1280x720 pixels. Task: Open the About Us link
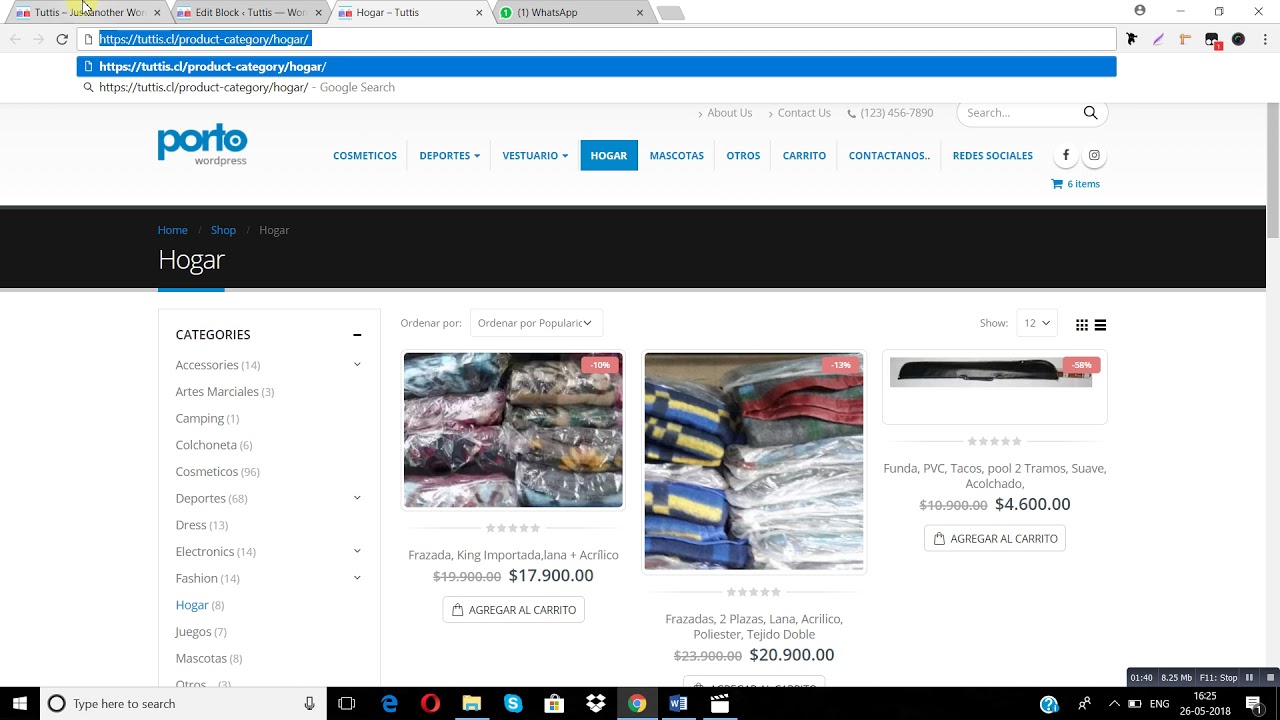[729, 113]
